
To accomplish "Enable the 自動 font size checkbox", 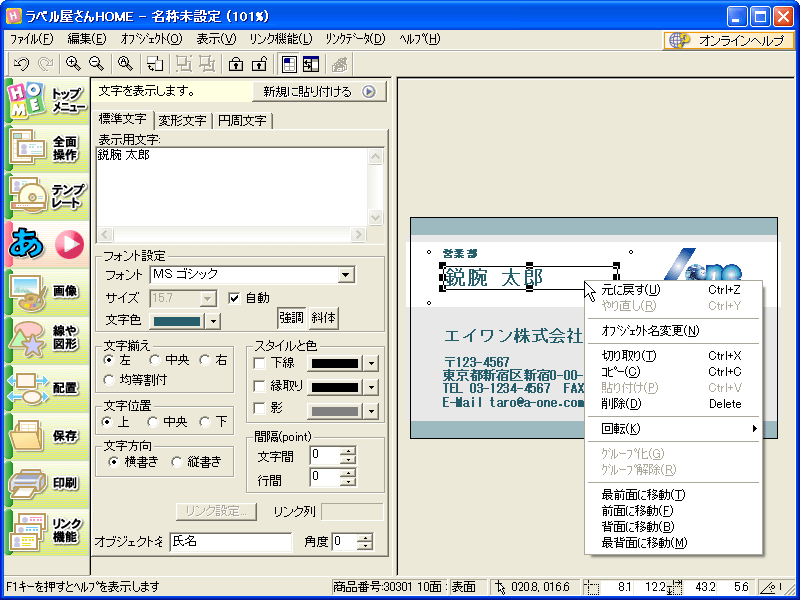I will tap(234, 298).
